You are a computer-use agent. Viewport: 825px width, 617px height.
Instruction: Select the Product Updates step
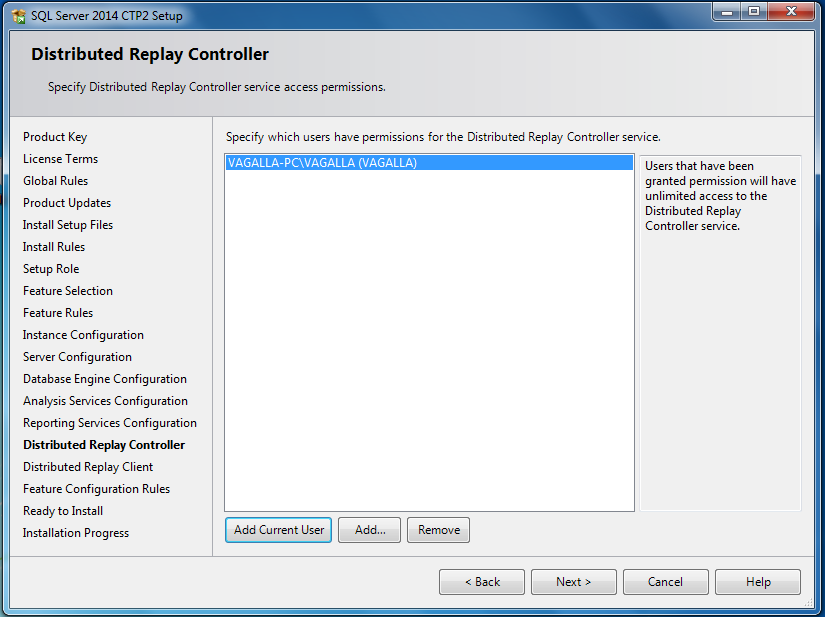(x=67, y=203)
